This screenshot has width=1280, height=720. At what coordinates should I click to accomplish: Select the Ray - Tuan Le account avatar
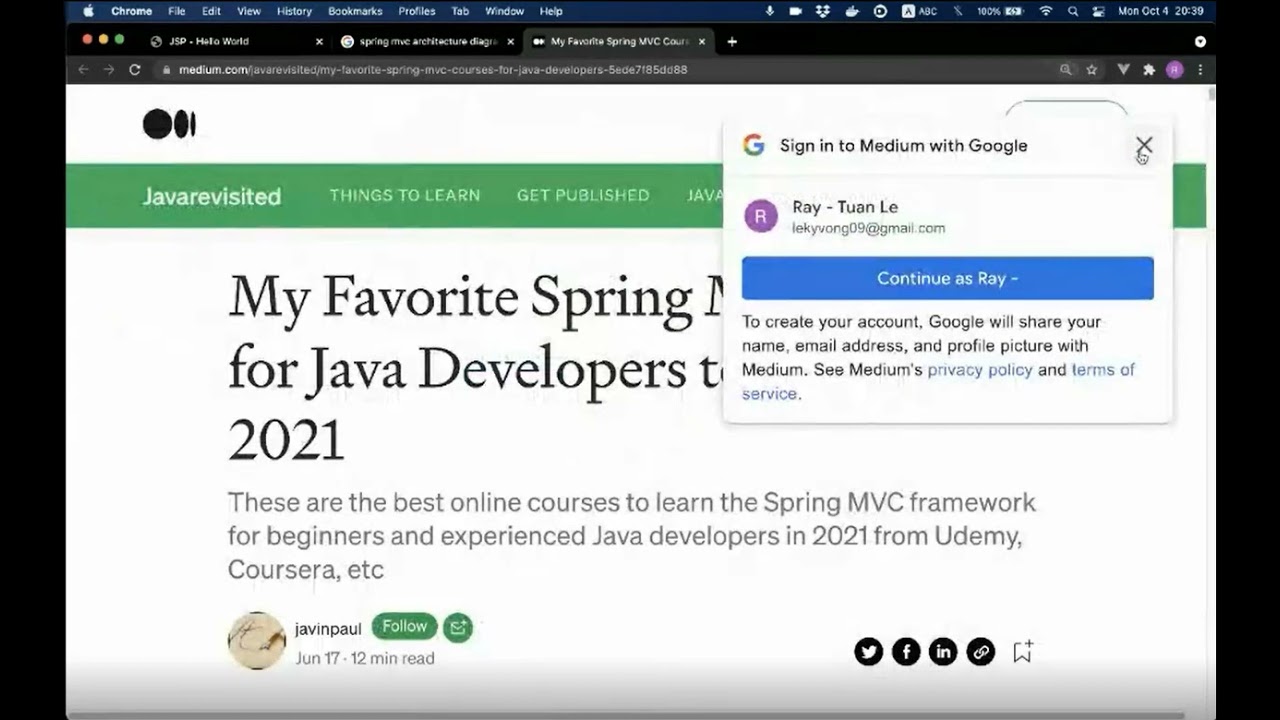coord(761,216)
